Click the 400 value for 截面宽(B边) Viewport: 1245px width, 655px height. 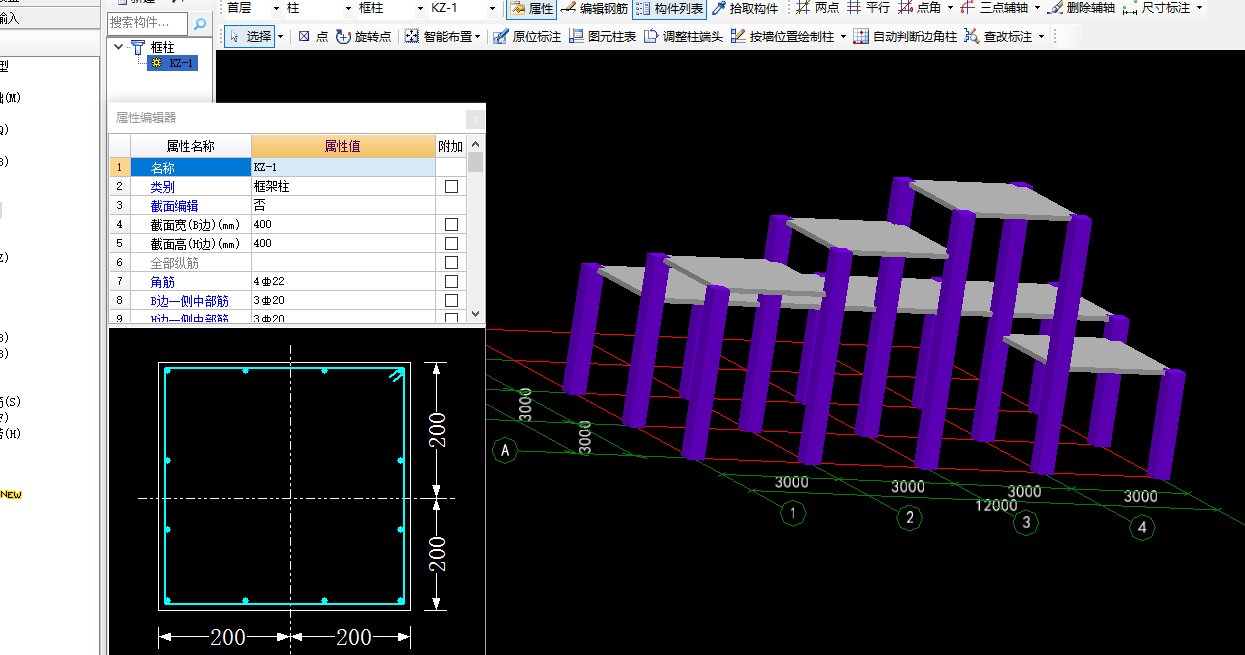click(343, 224)
